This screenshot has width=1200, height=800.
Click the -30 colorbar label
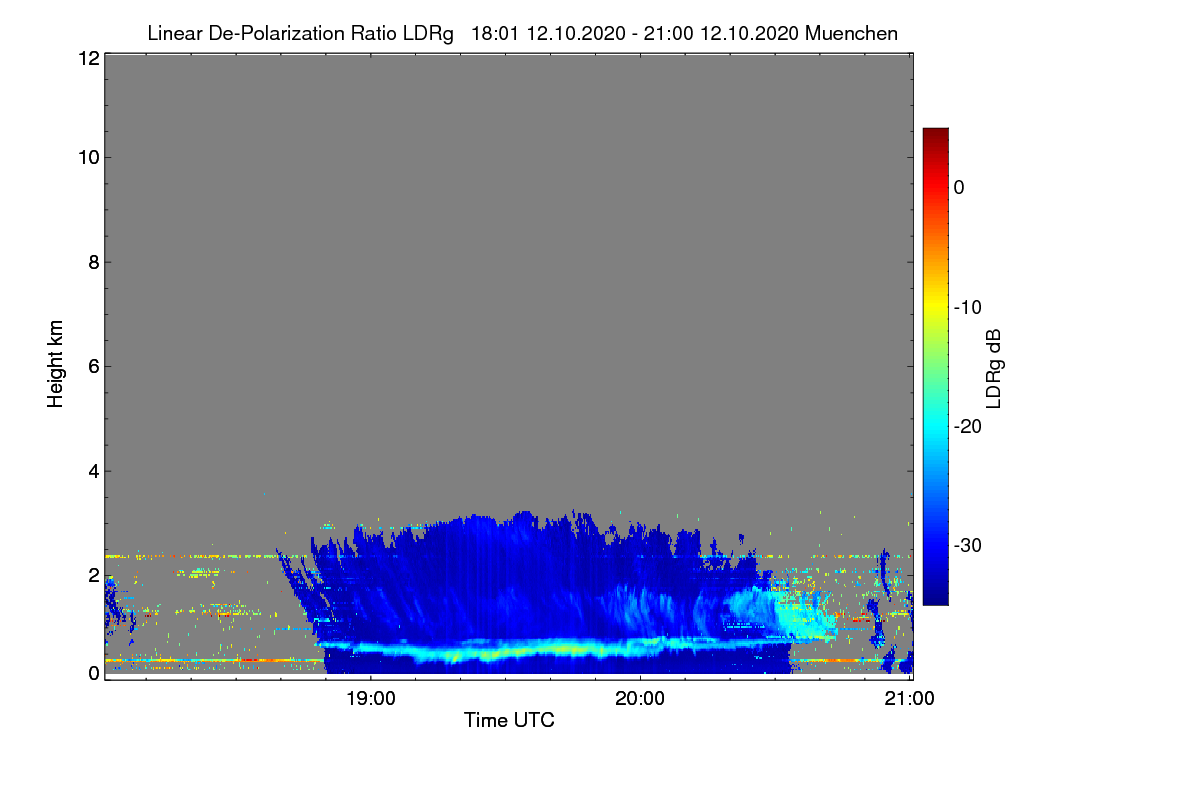point(966,546)
